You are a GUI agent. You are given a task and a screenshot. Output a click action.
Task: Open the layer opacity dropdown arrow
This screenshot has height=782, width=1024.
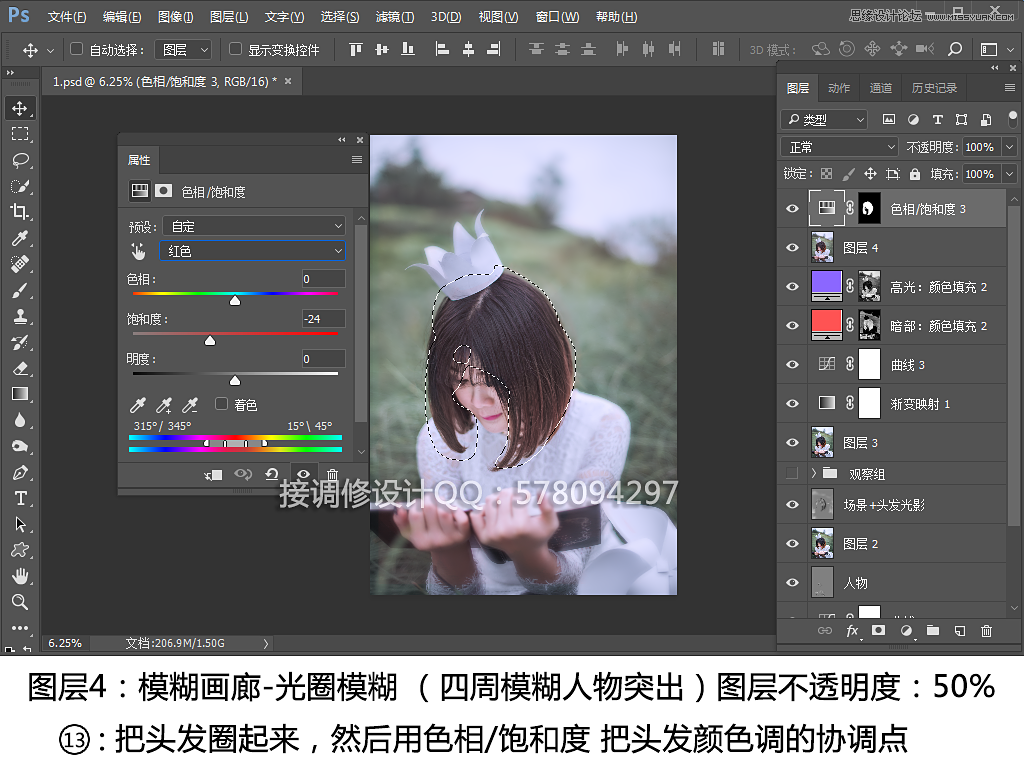coord(1010,147)
